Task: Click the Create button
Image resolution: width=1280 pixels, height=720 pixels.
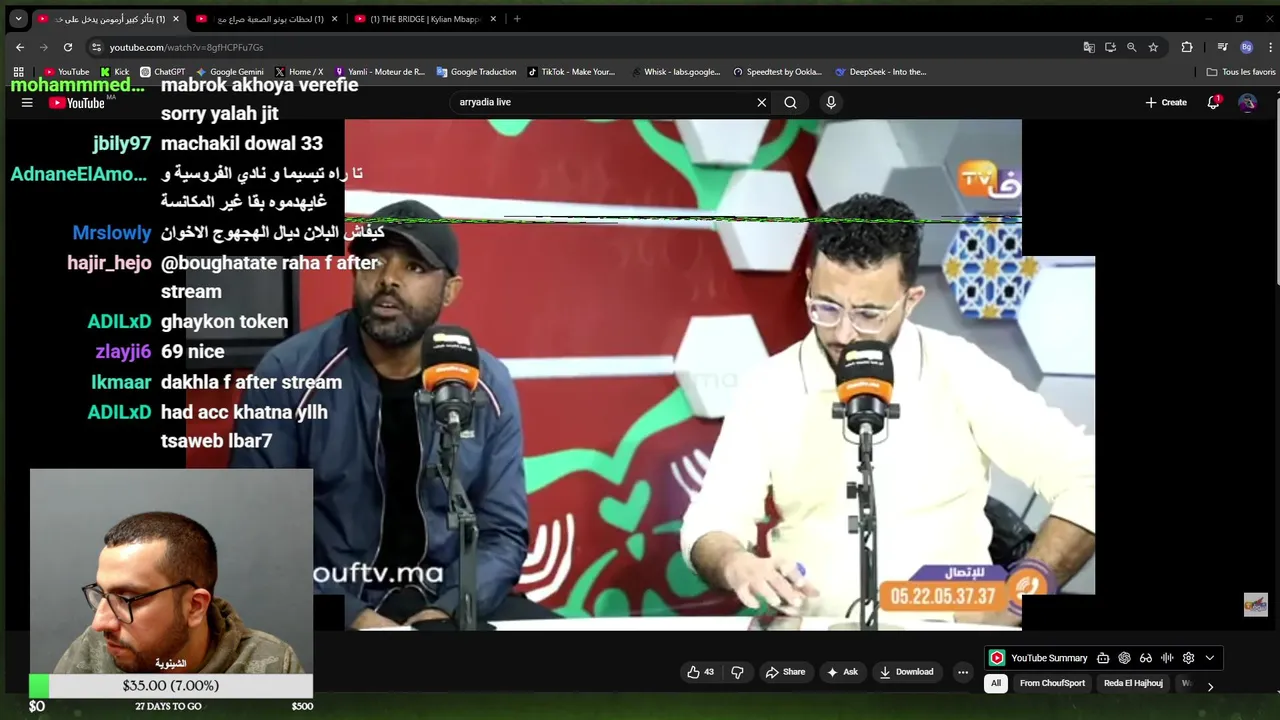Action: point(1166,102)
